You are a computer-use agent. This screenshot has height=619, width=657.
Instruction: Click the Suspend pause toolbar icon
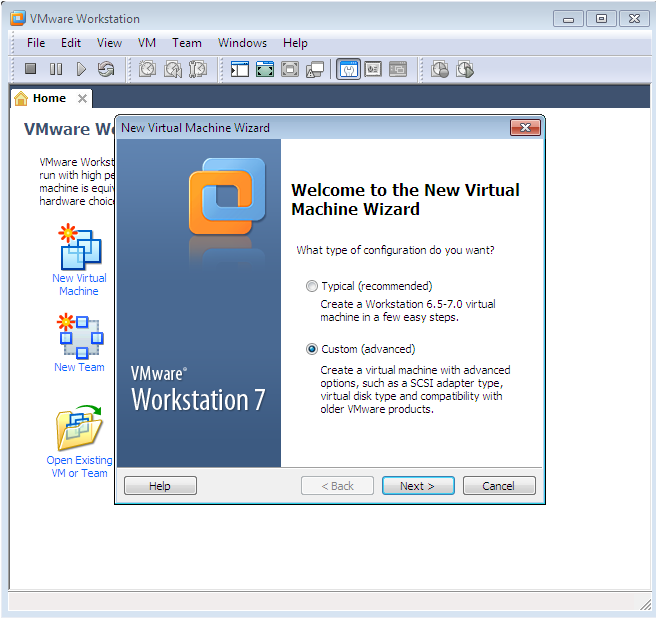coord(56,69)
